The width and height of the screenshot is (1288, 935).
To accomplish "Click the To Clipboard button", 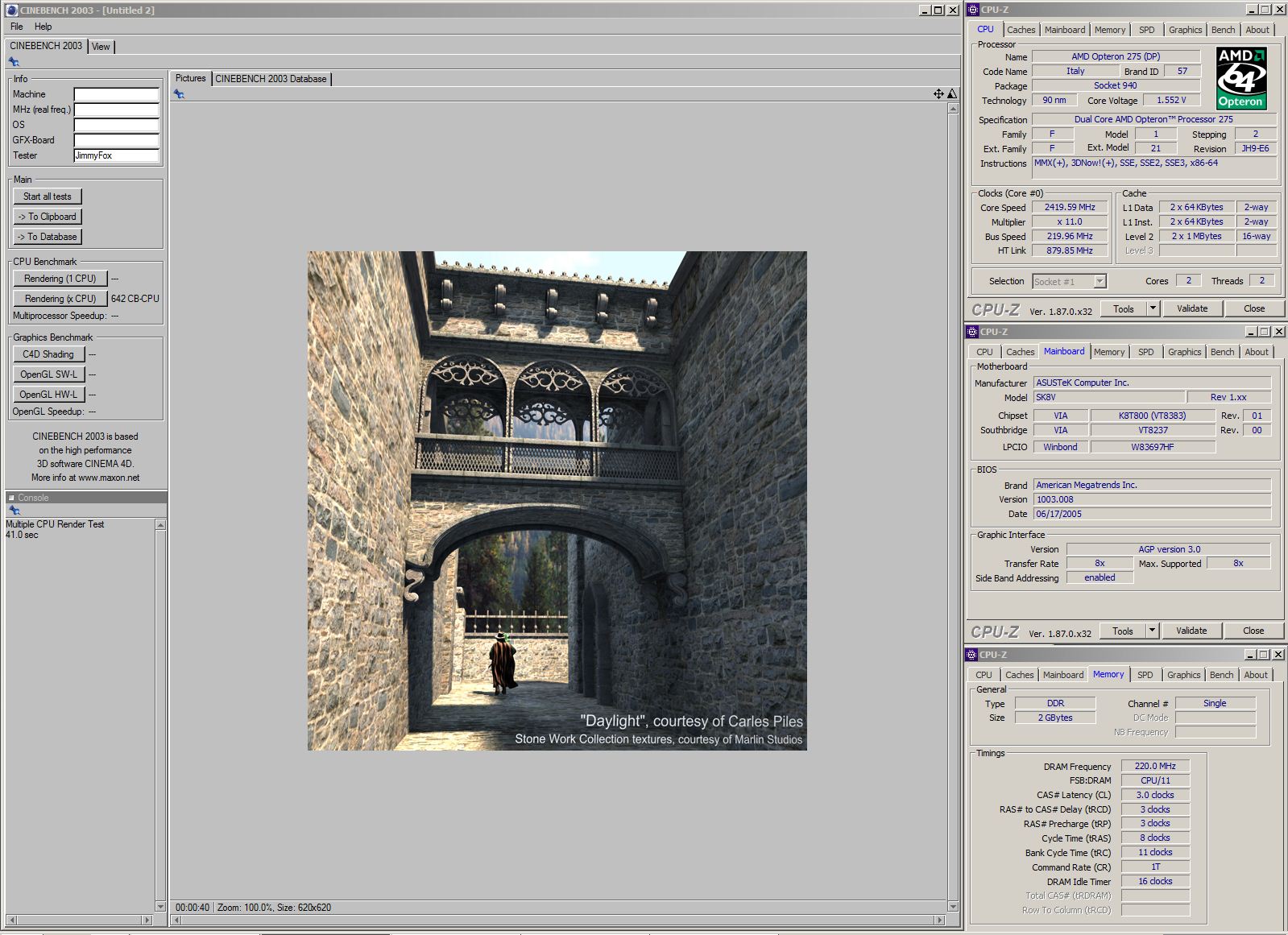I will click(x=48, y=217).
